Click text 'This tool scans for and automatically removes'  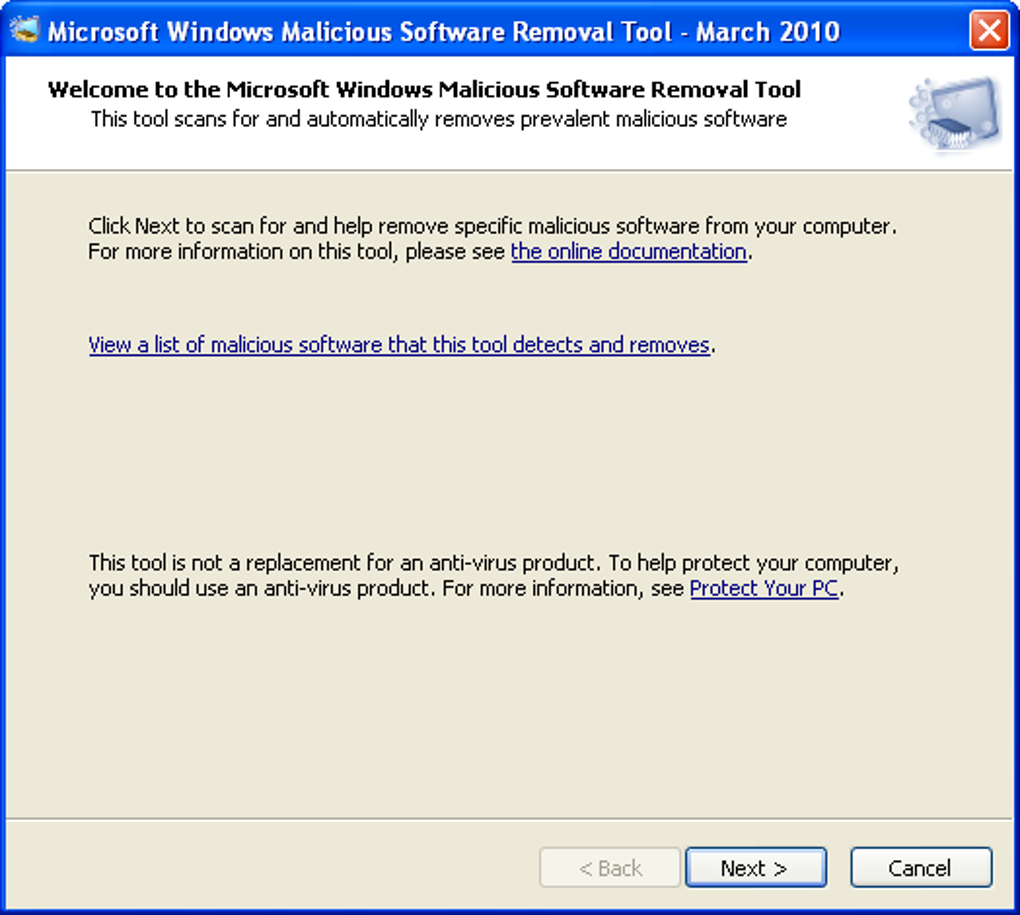click(x=302, y=120)
